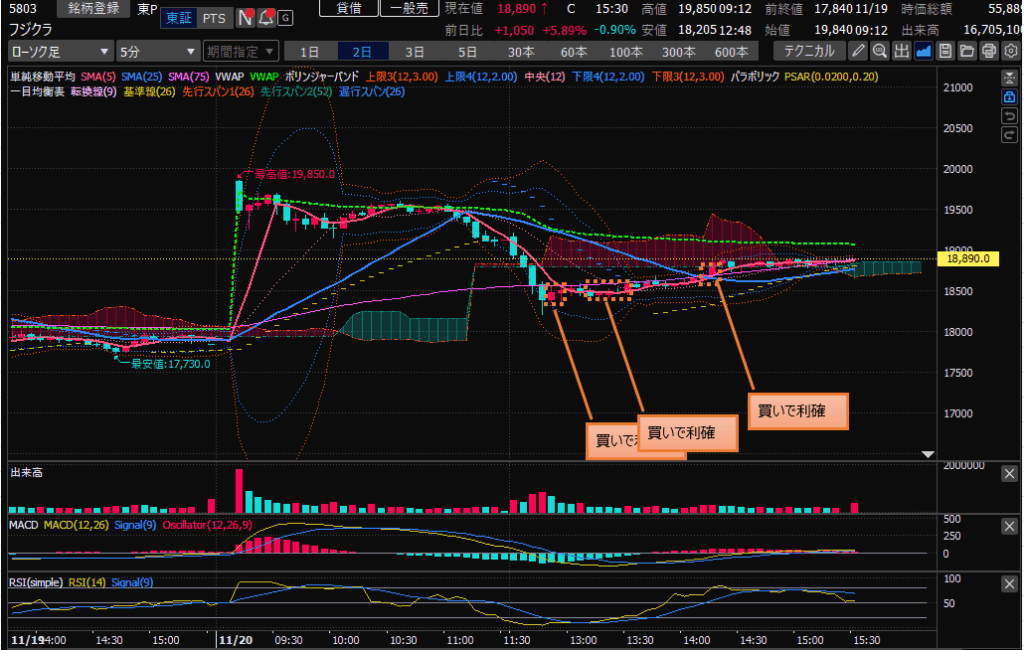Click the printer icon to print chart

coord(988,50)
